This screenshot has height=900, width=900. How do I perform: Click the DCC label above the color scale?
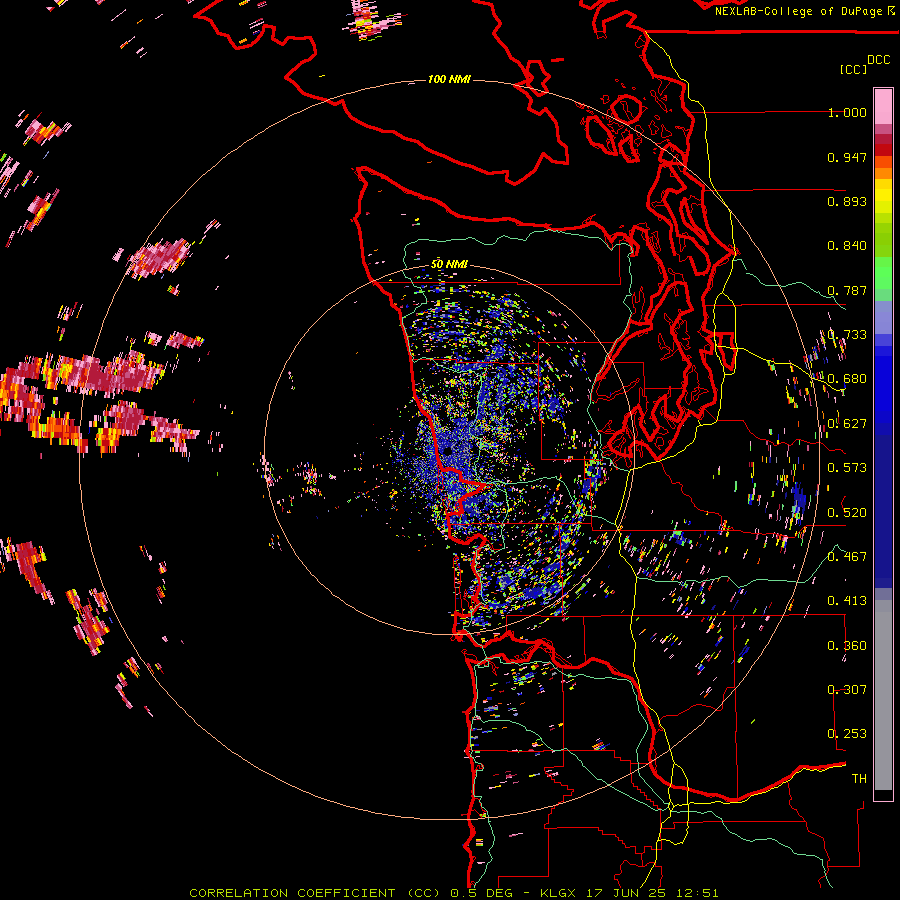[878, 60]
